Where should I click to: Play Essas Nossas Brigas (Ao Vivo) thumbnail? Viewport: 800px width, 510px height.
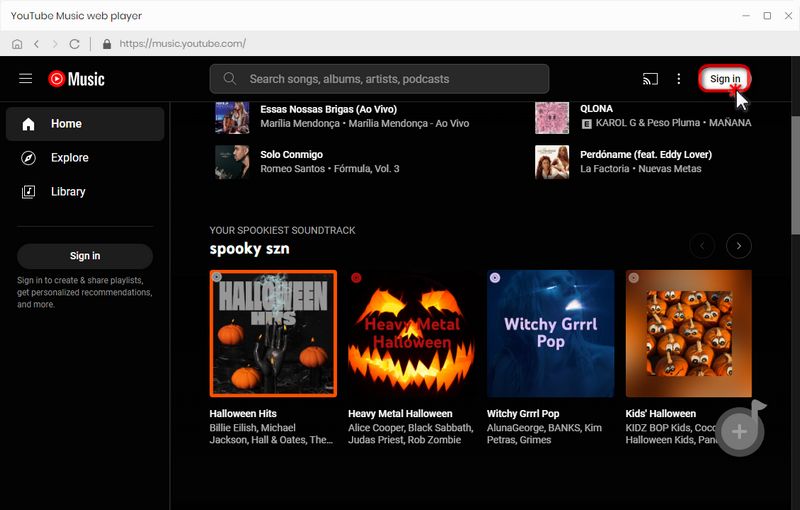point(232,117)
